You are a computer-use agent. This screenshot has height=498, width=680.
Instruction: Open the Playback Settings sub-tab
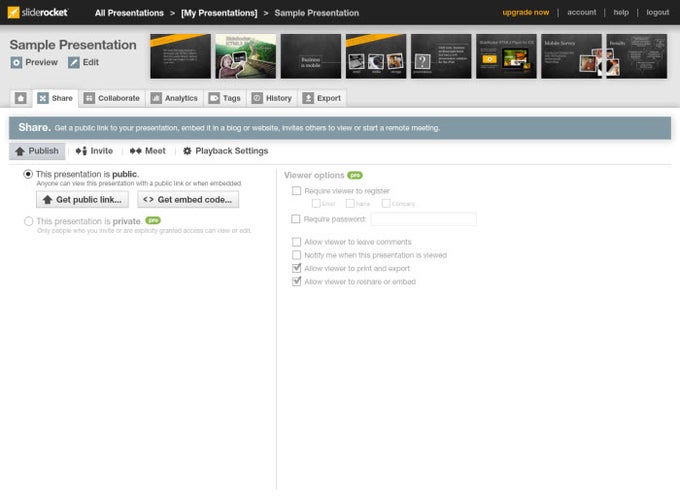point(226,151)
